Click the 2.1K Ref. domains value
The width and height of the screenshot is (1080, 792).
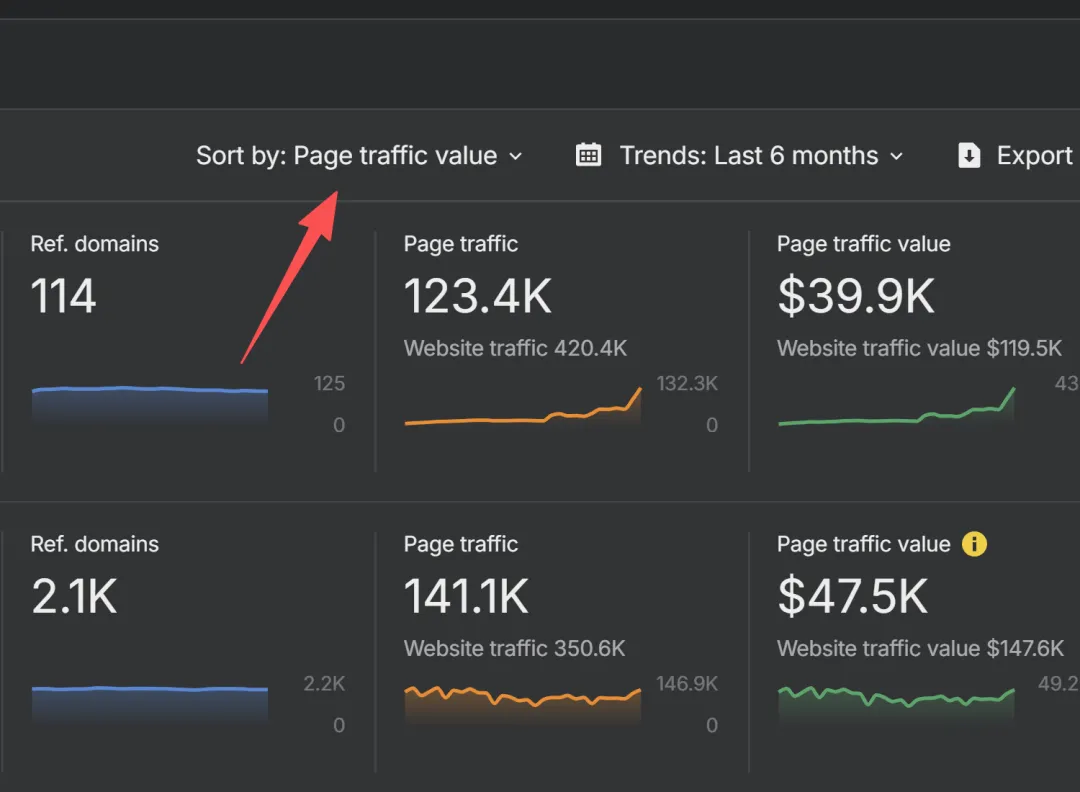[x=74, y=596]
